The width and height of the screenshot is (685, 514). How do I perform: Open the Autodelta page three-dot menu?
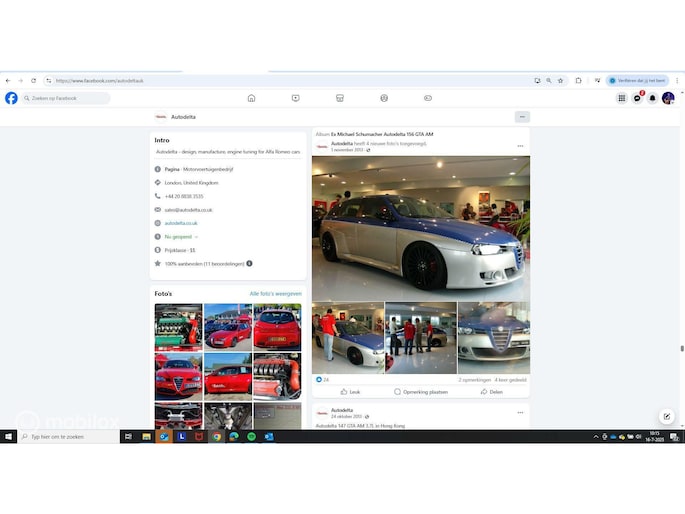tap(522, 117)
